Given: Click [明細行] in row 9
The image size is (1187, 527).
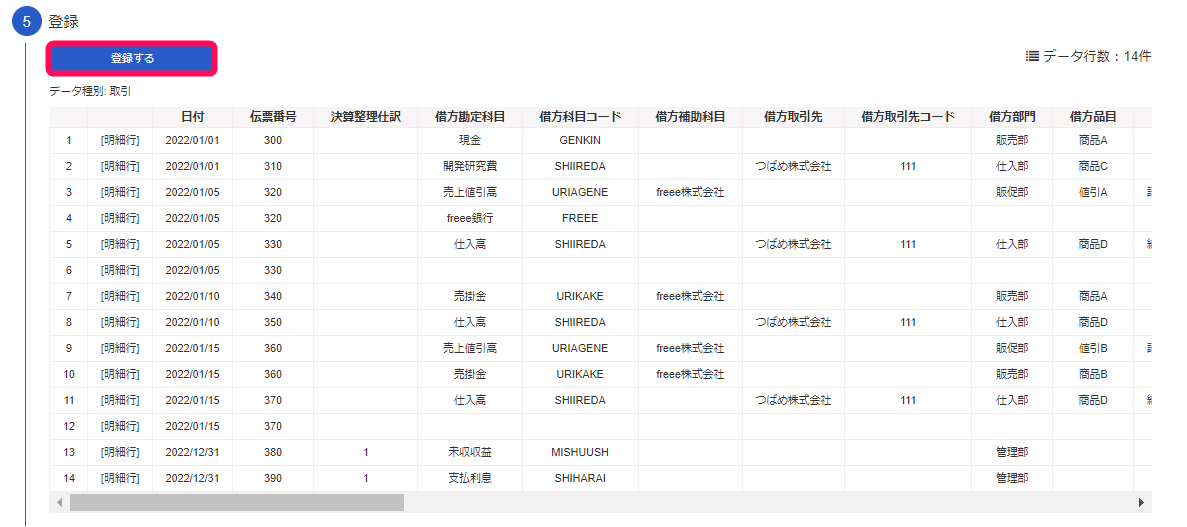Looking at the screenshot, I should point(120,348).
